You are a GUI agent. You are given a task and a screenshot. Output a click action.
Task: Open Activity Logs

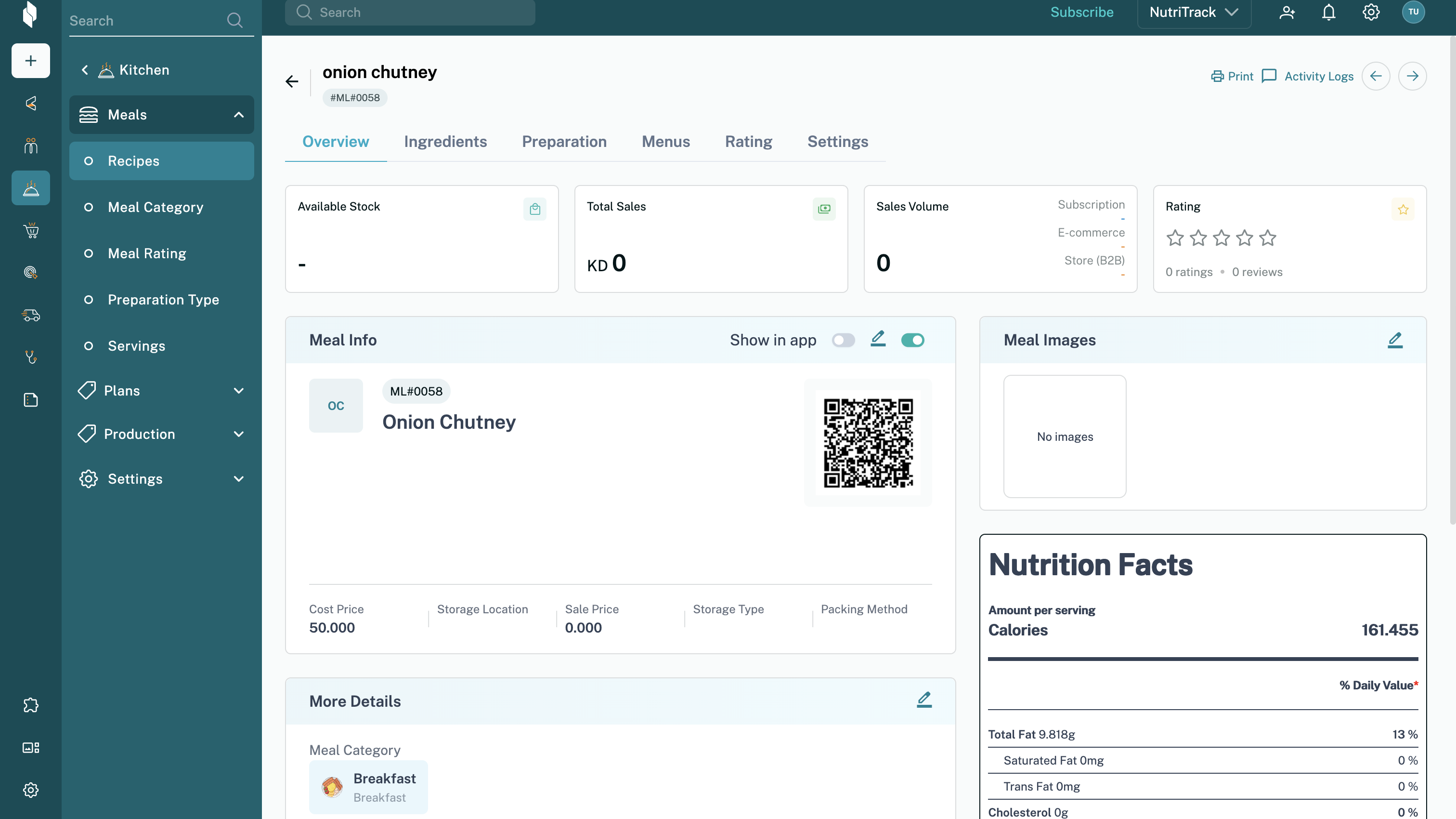coord(1308,76)
